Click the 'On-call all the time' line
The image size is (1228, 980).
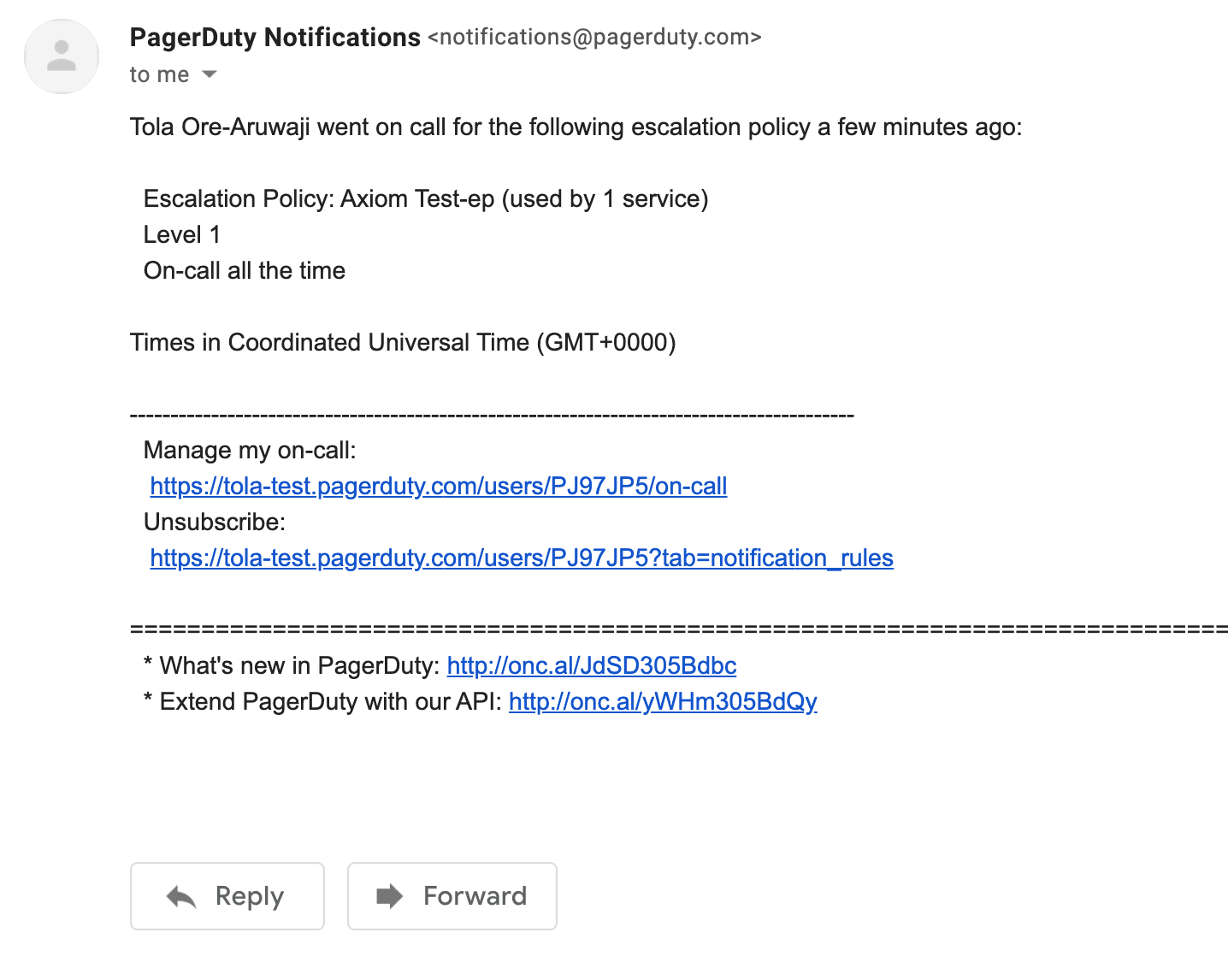click(245, 271)
